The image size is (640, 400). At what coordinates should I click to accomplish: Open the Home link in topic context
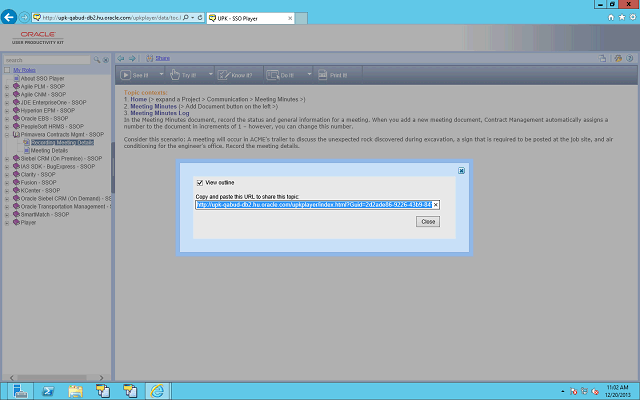[138, 99]
